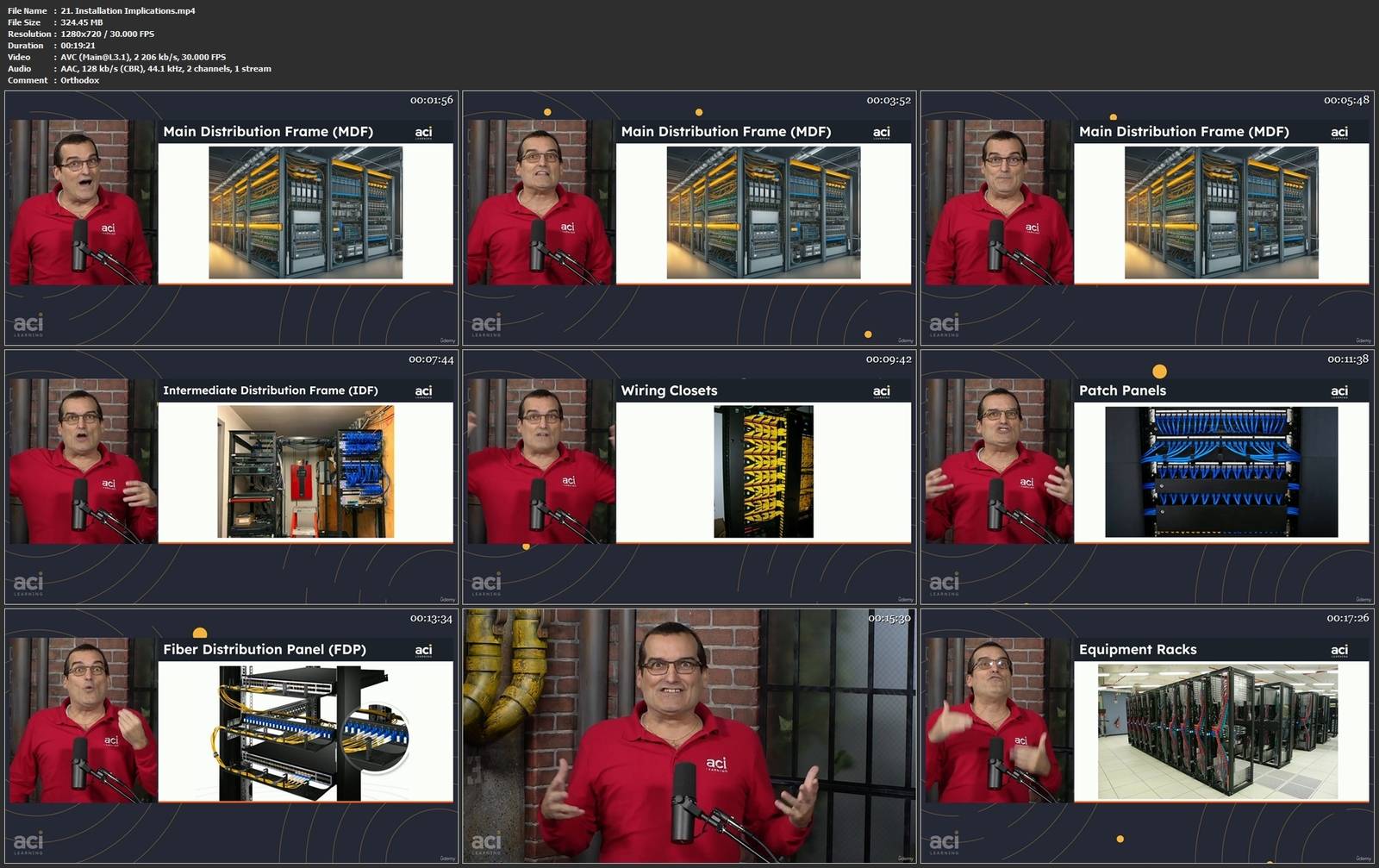The width and height of the screenshot is (1379, 868).
Task: Open the Equipment Racks thumbnail
Action: click(x=1147, y=736)
